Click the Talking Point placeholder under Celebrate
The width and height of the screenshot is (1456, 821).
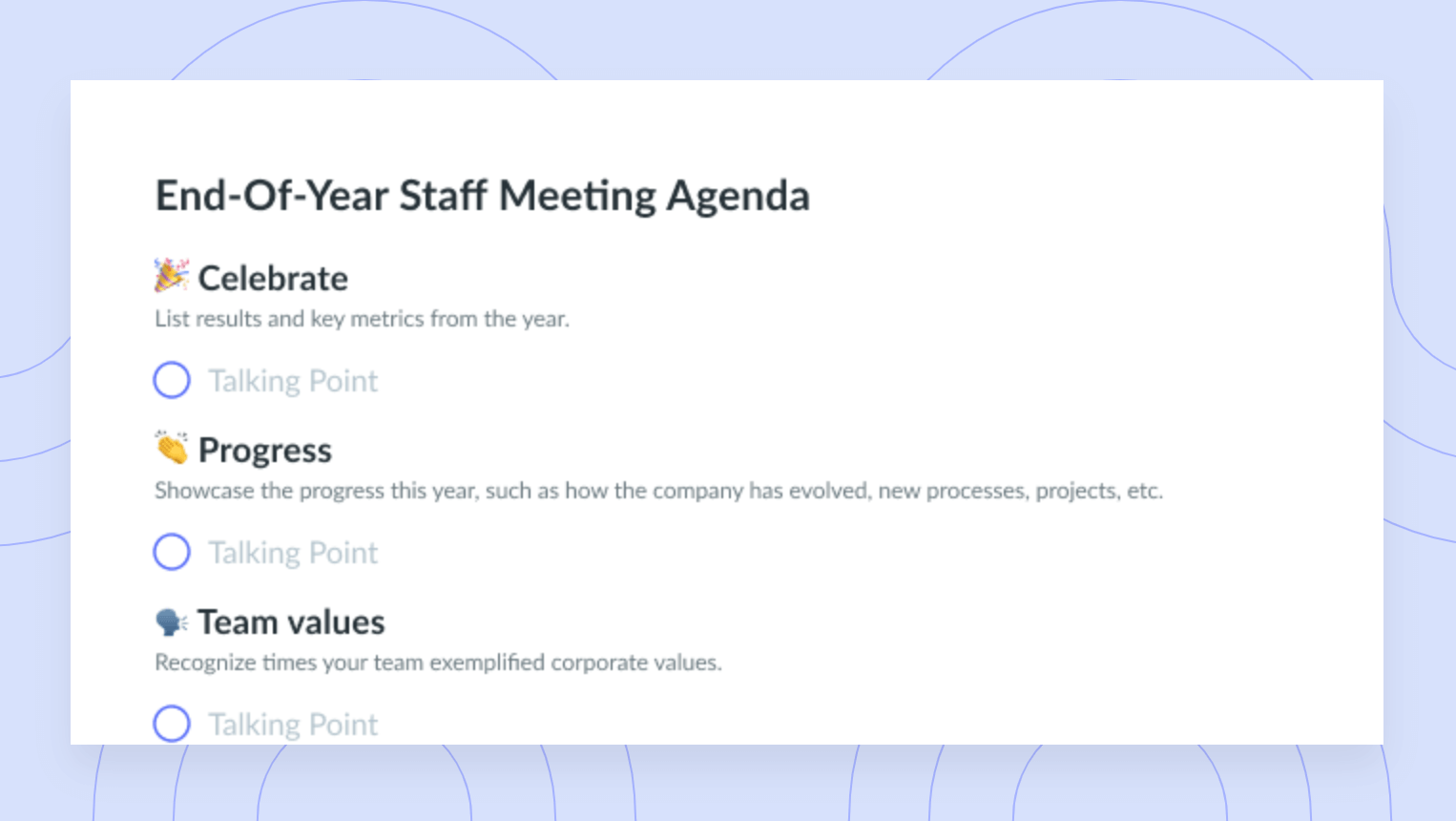293,381
